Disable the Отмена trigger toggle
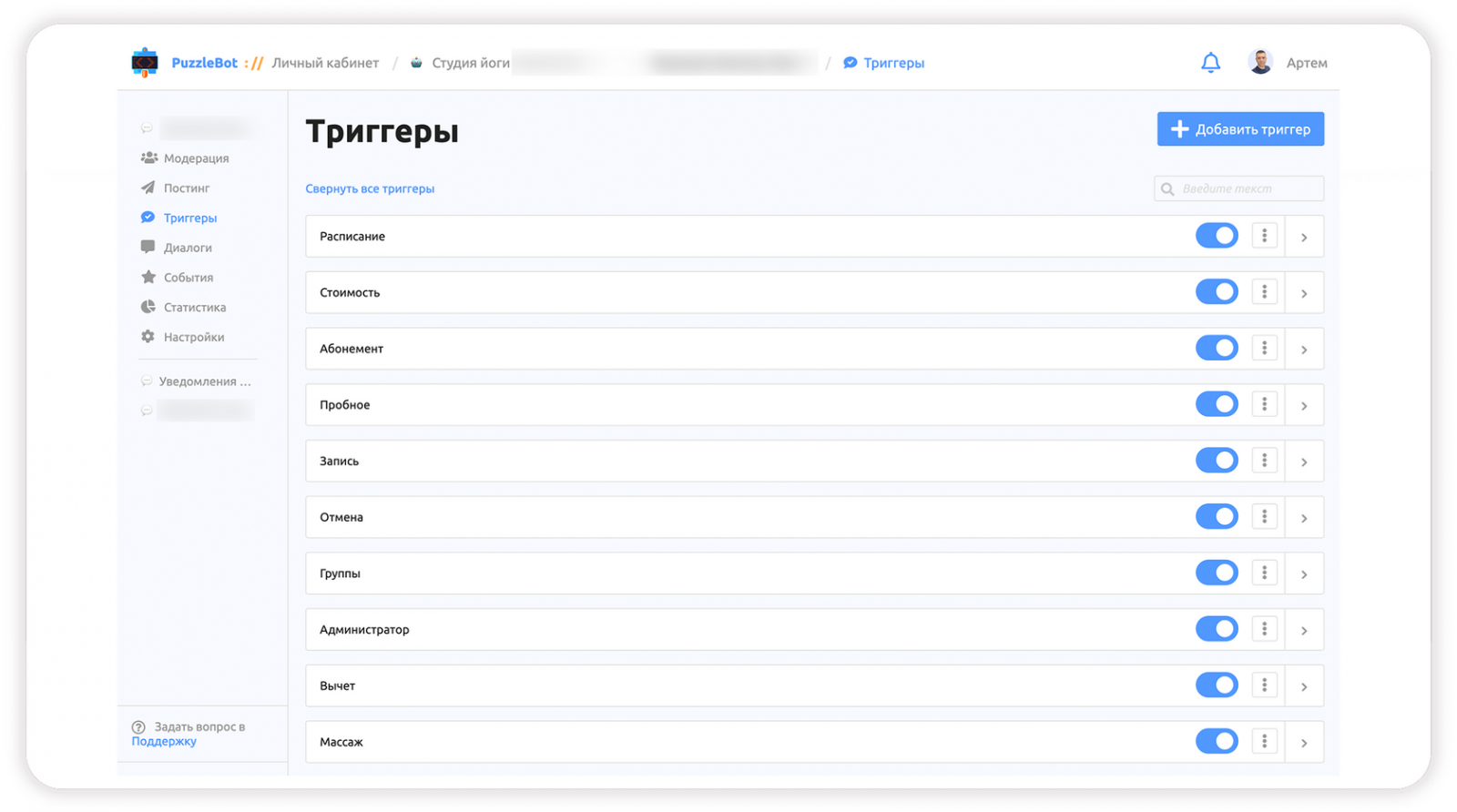This screenshot has height=812, width=1457. click(1217, 517)
